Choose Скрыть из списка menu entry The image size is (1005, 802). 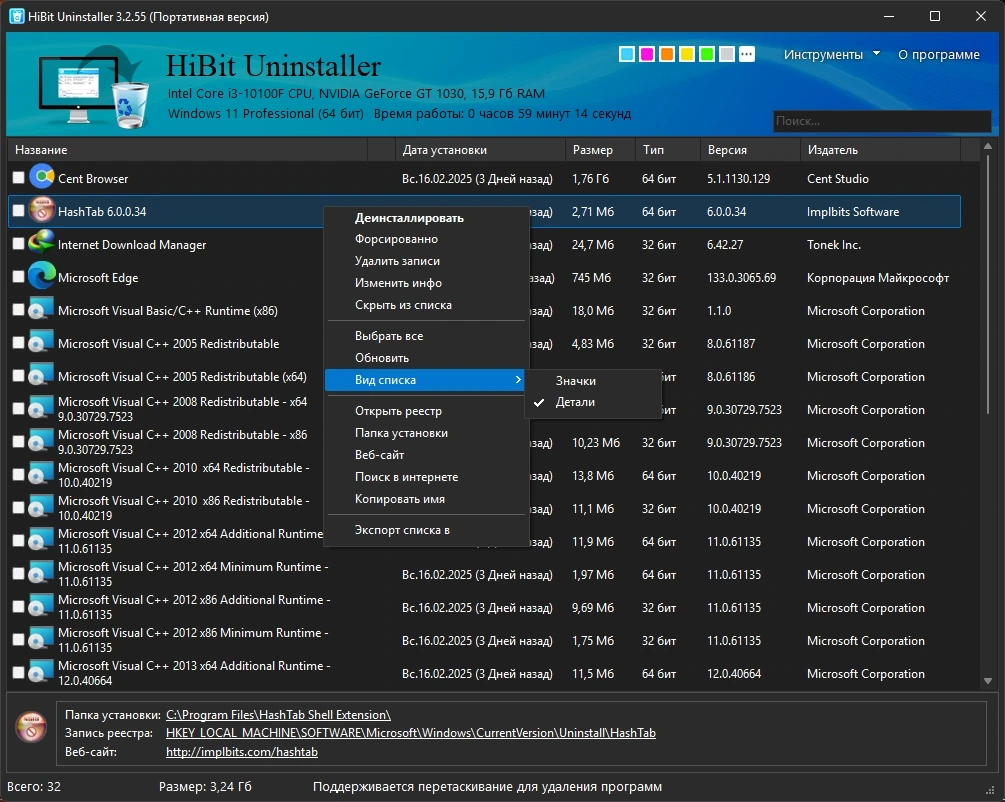pos(425,305)
